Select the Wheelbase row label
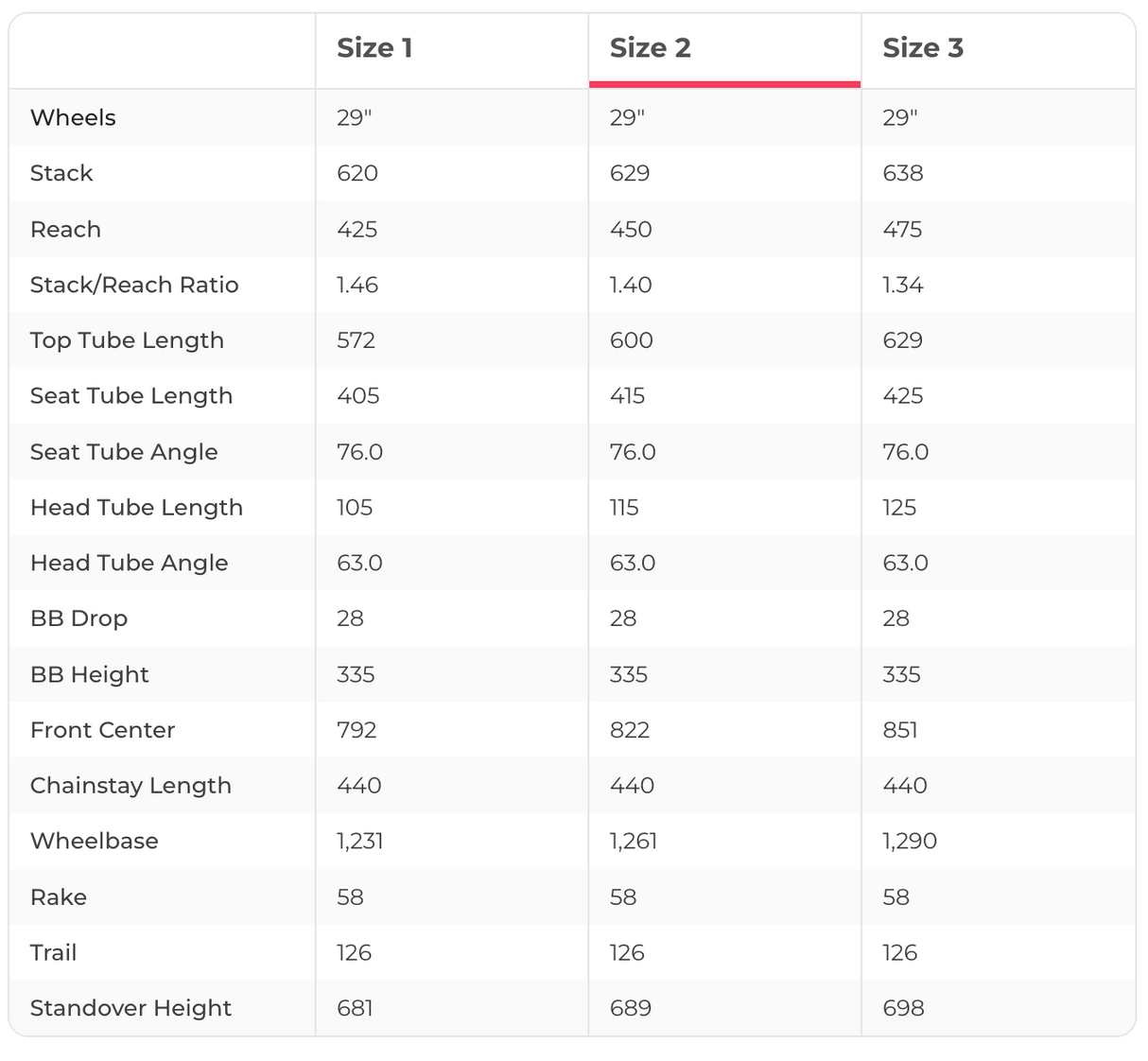 [x=95, y=841]
